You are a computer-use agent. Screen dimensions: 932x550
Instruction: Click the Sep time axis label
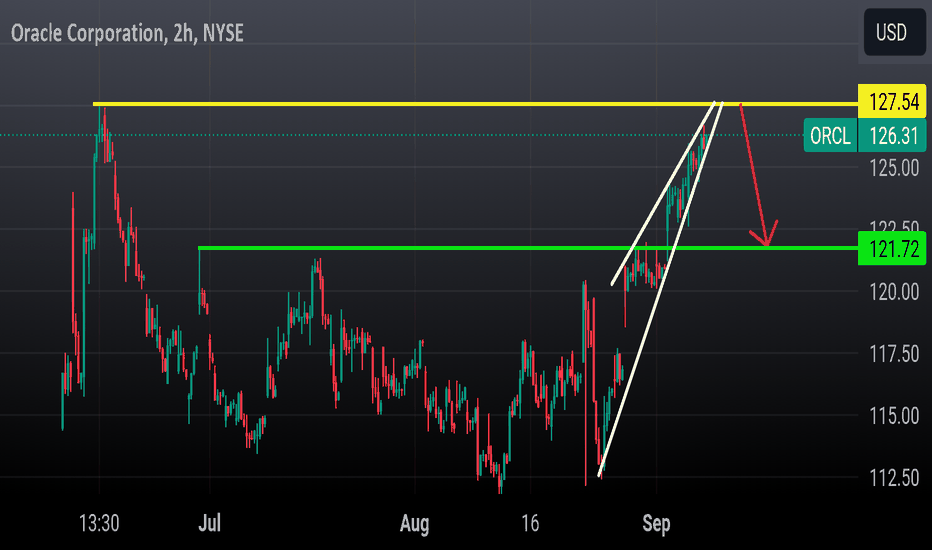coord(656,524)
